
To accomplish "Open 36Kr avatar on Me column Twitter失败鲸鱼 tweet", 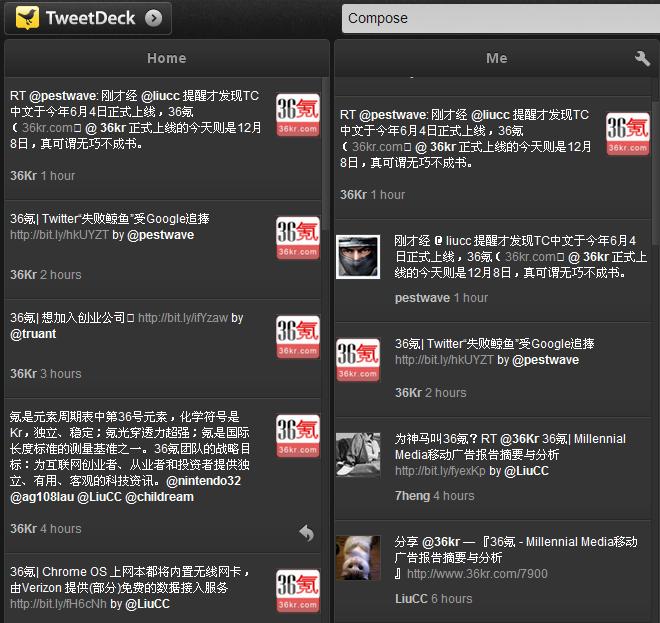I will (358, 360).
